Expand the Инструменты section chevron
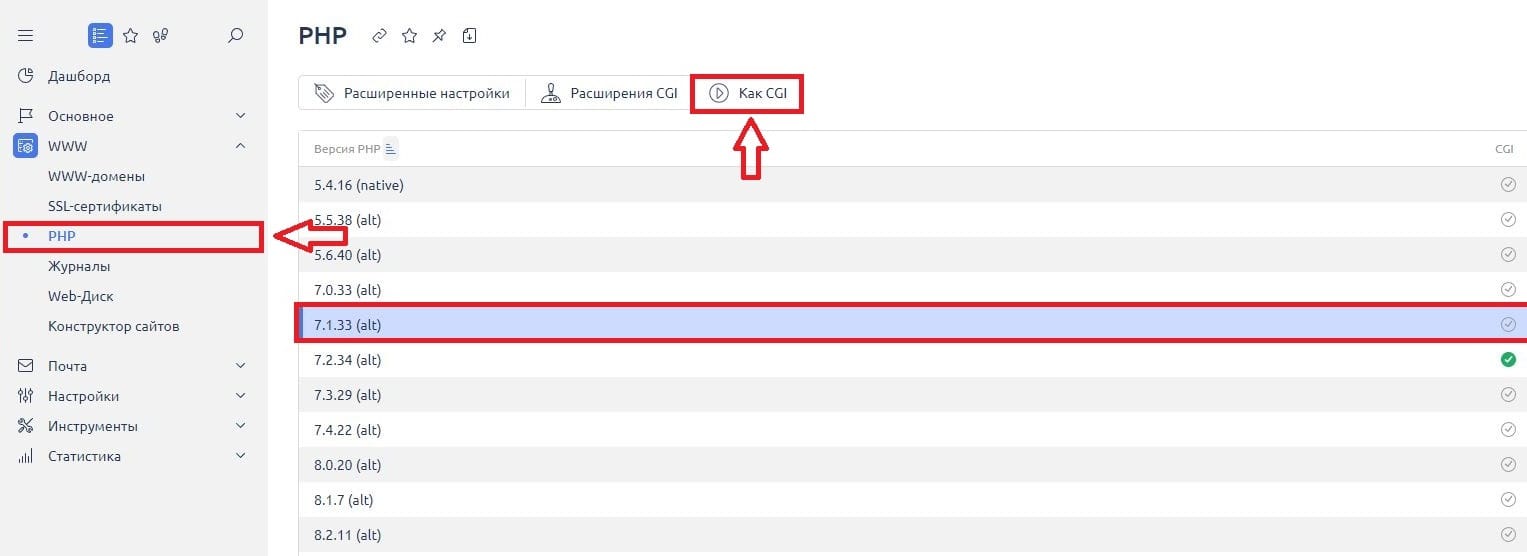 pyautogui.click(x=240, y=426)
